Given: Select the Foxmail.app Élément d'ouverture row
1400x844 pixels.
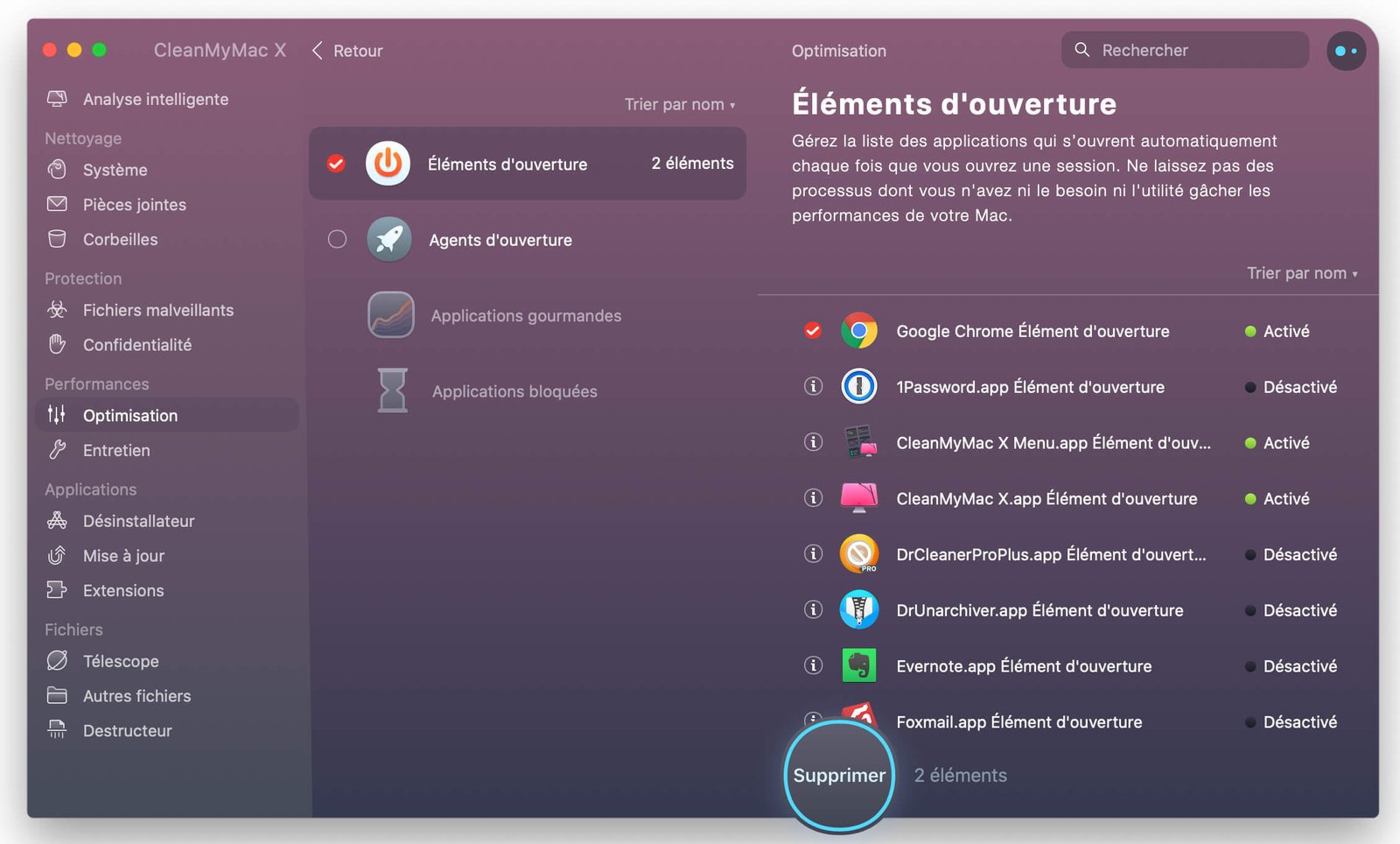Looking at the screenshot, I should point(1067,721).
